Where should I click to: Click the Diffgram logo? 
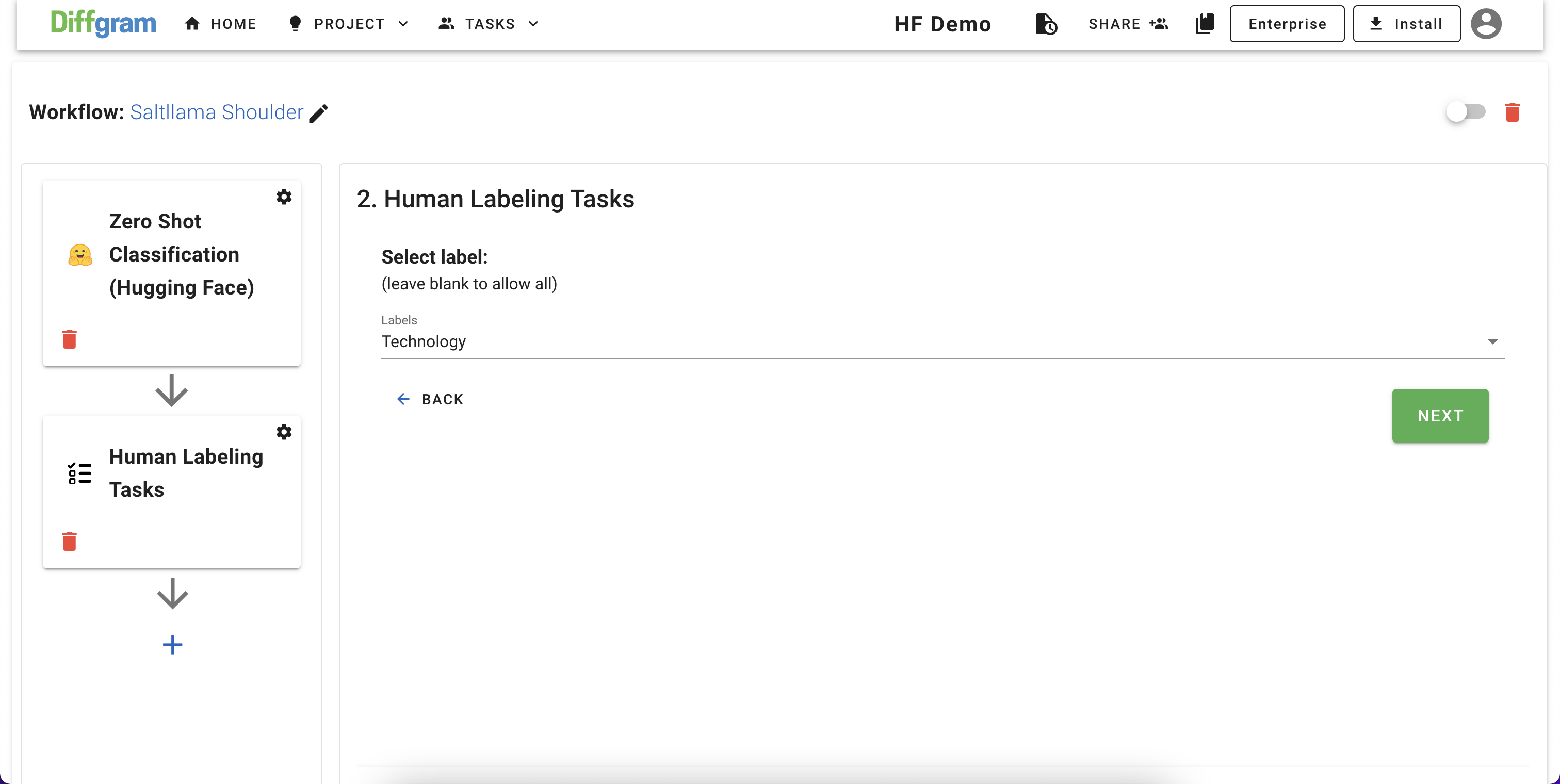coord(103,24)
